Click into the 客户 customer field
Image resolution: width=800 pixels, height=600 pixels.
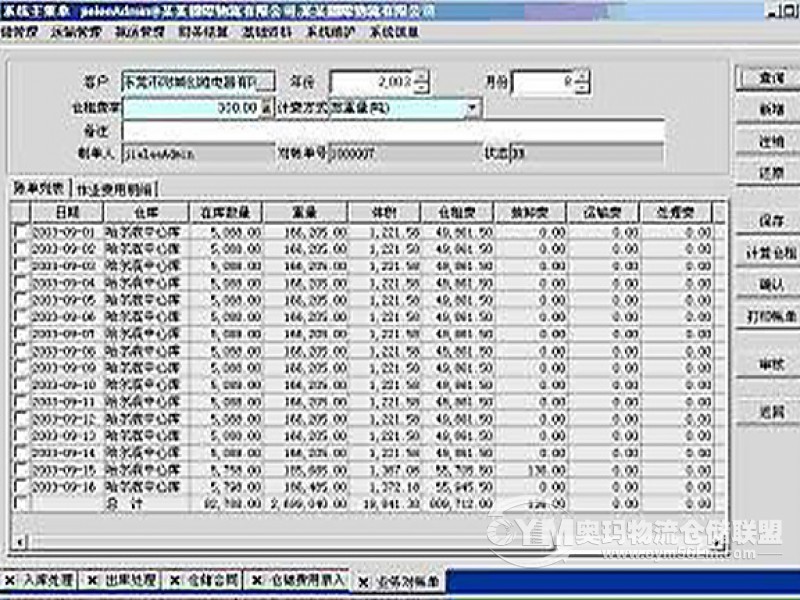coord(191,83)
